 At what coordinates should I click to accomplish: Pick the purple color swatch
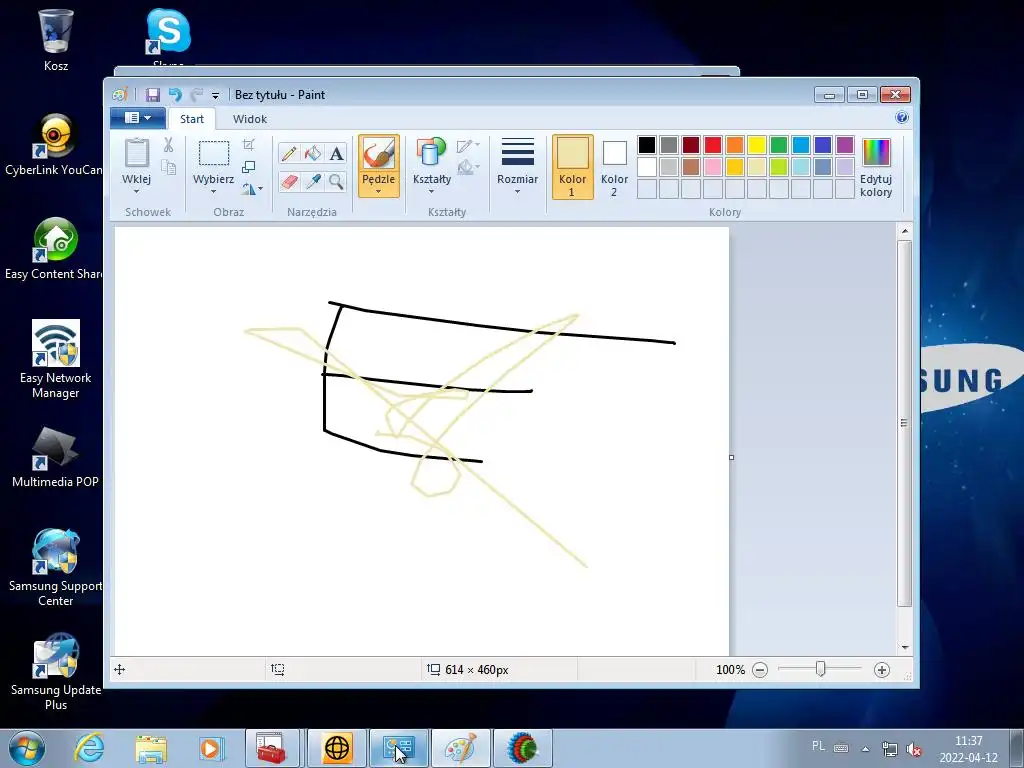(x=844, y=144)
